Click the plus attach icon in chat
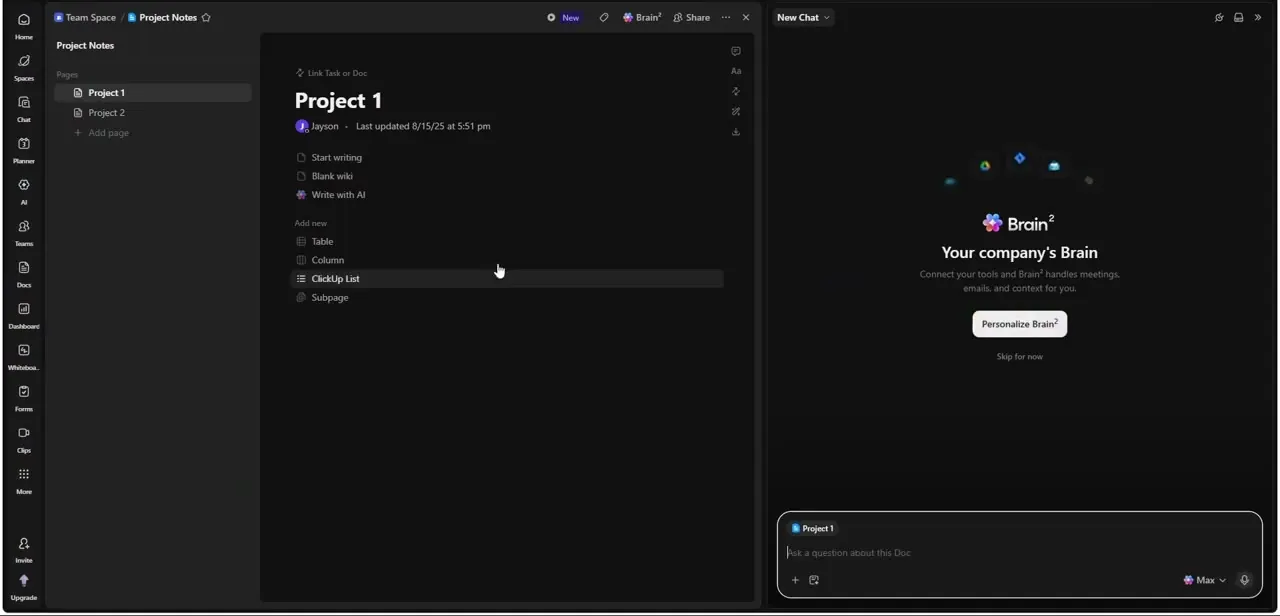Screen dimensions: 1280x616 pos(795,580)
